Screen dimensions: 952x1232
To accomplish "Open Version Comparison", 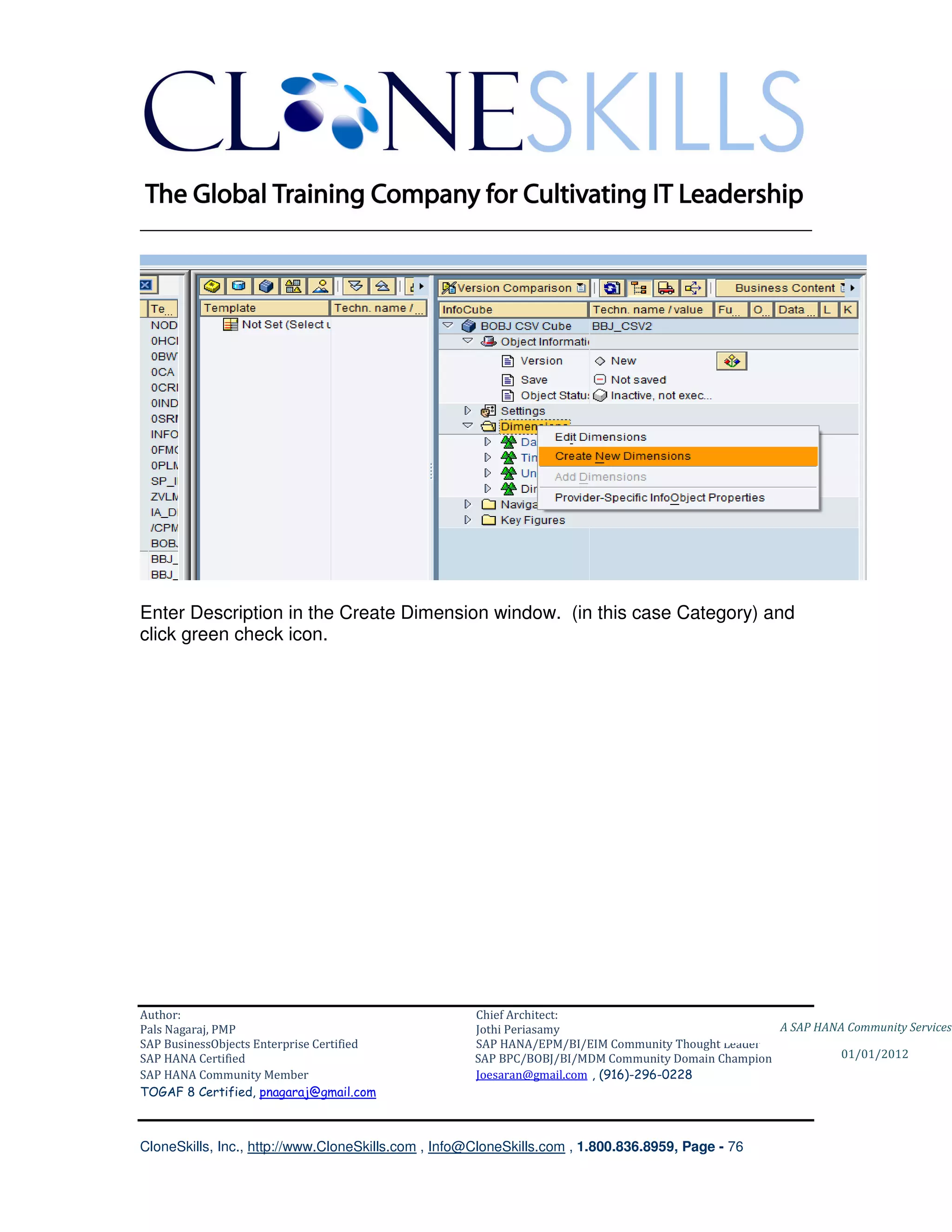I will point(514,288).
